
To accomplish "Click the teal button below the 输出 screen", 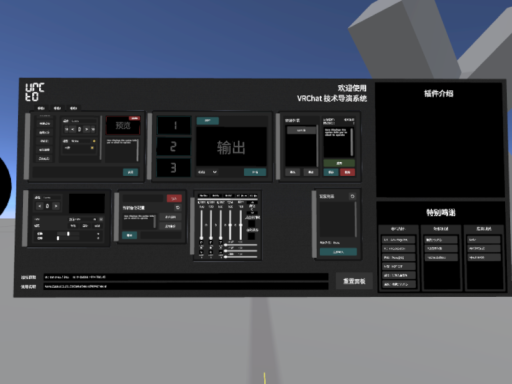I will point(255,172).
